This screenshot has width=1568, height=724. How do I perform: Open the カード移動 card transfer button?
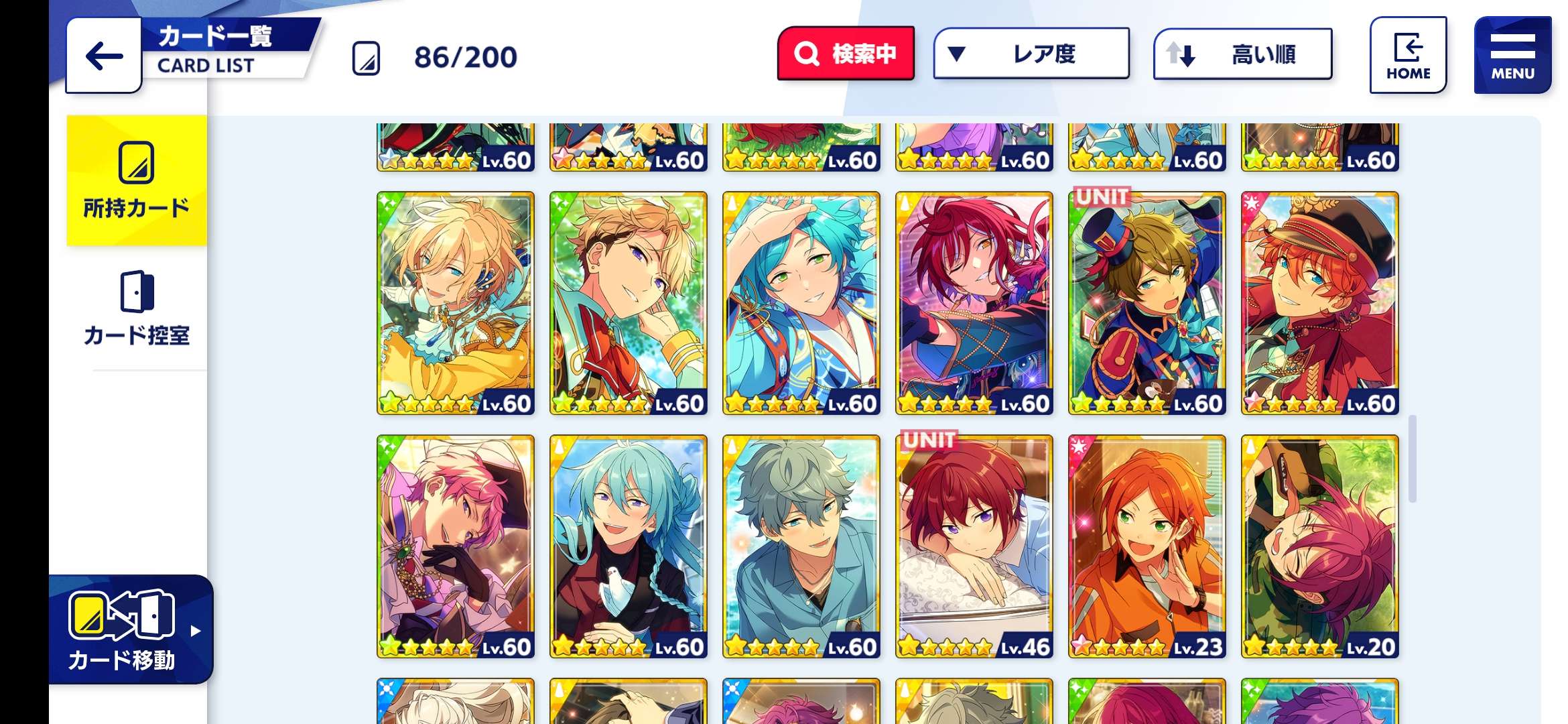coord(131,629)
